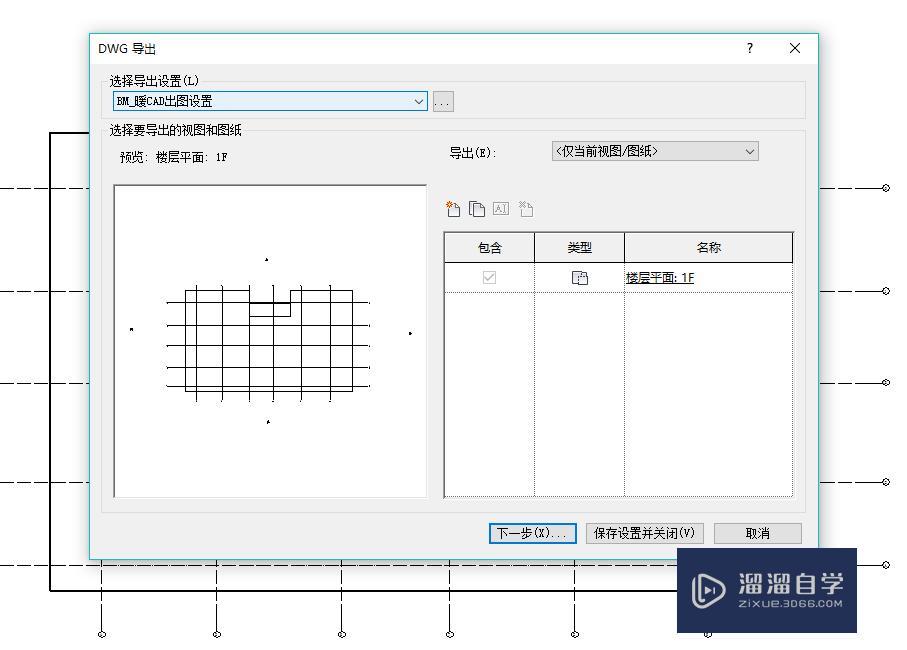This screenshot has height=650, width=907.
Task: Select the 预览: 楼层平面: 1F label
Action: (x=174, y=157)
